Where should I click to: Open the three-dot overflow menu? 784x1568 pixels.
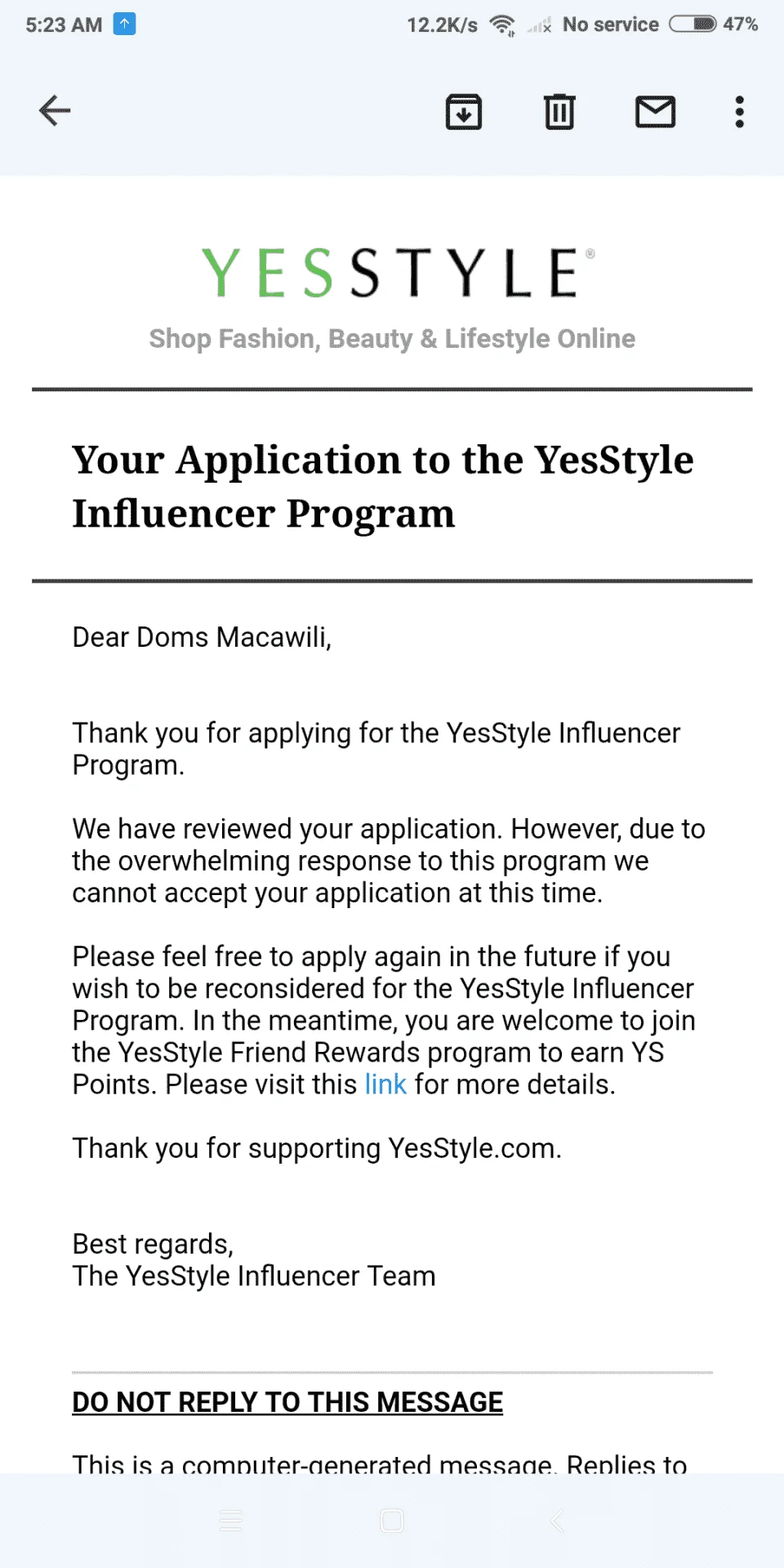point(740,112)
